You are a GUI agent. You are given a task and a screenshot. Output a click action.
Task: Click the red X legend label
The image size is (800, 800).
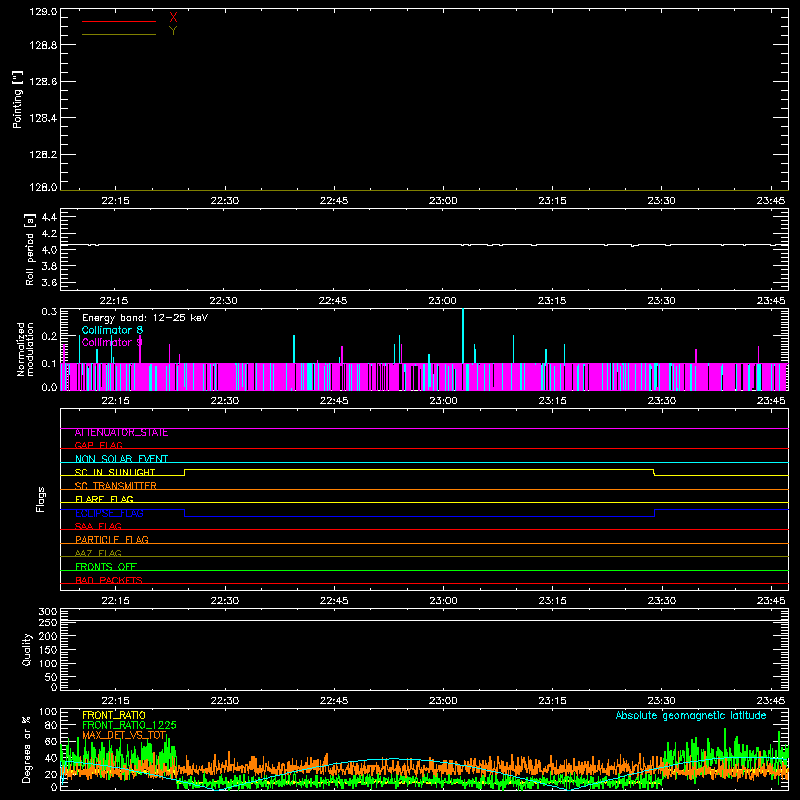coord(173,18)
